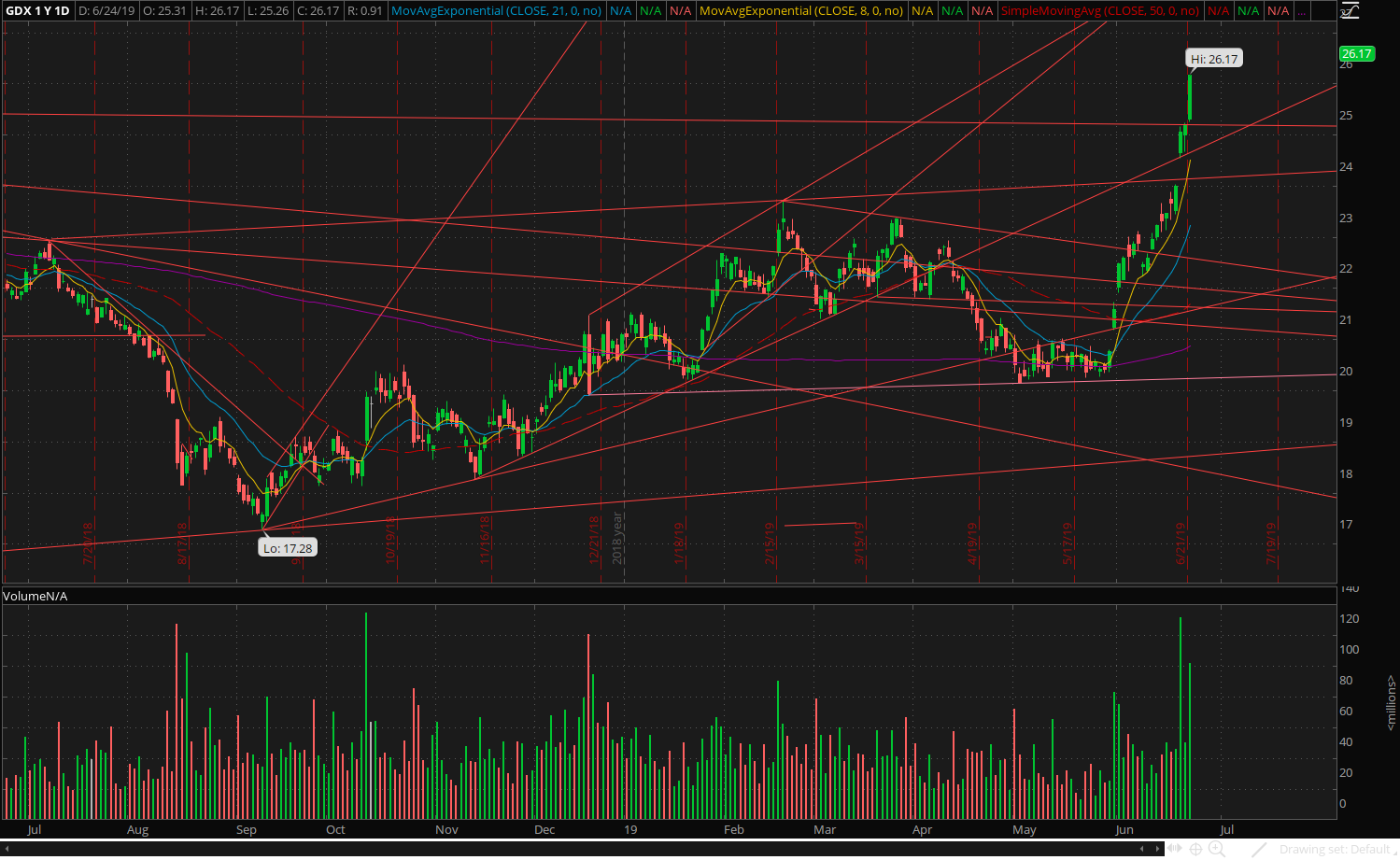Click the Aug label on time axis
This screenshot has height=860, width=1400.
point(137,829)
